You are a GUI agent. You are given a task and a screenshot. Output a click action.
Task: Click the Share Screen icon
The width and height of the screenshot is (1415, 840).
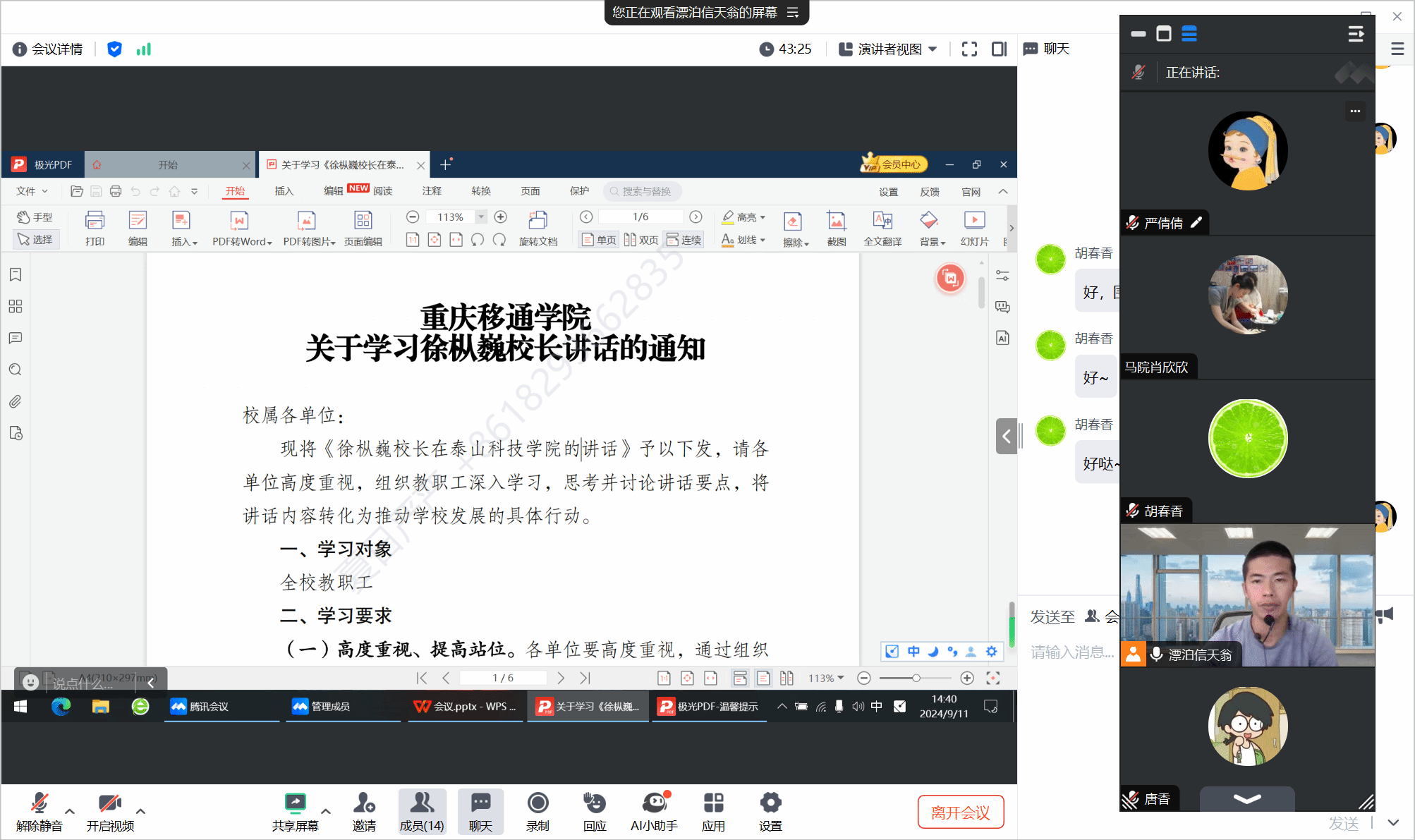click(295, 803)
